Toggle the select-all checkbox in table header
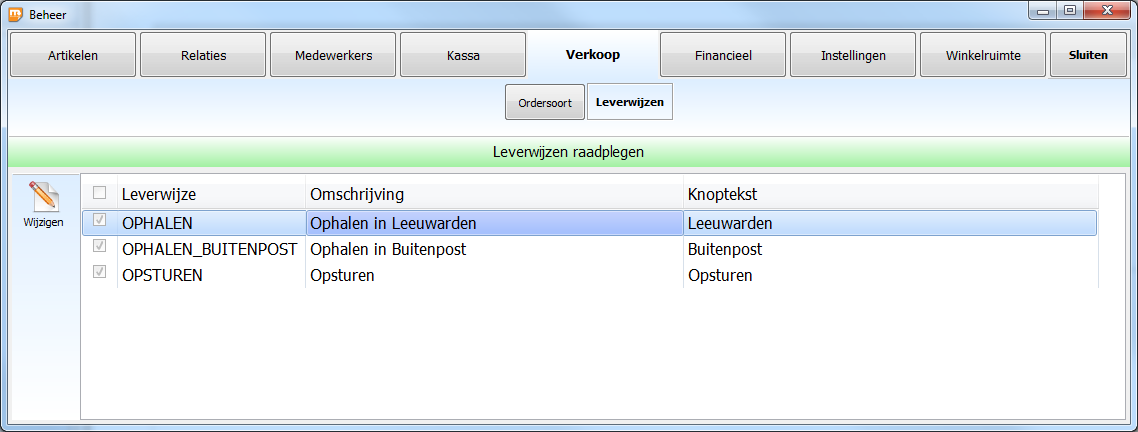The width and height of the screenshot is (1138, 432). point(99,192)
